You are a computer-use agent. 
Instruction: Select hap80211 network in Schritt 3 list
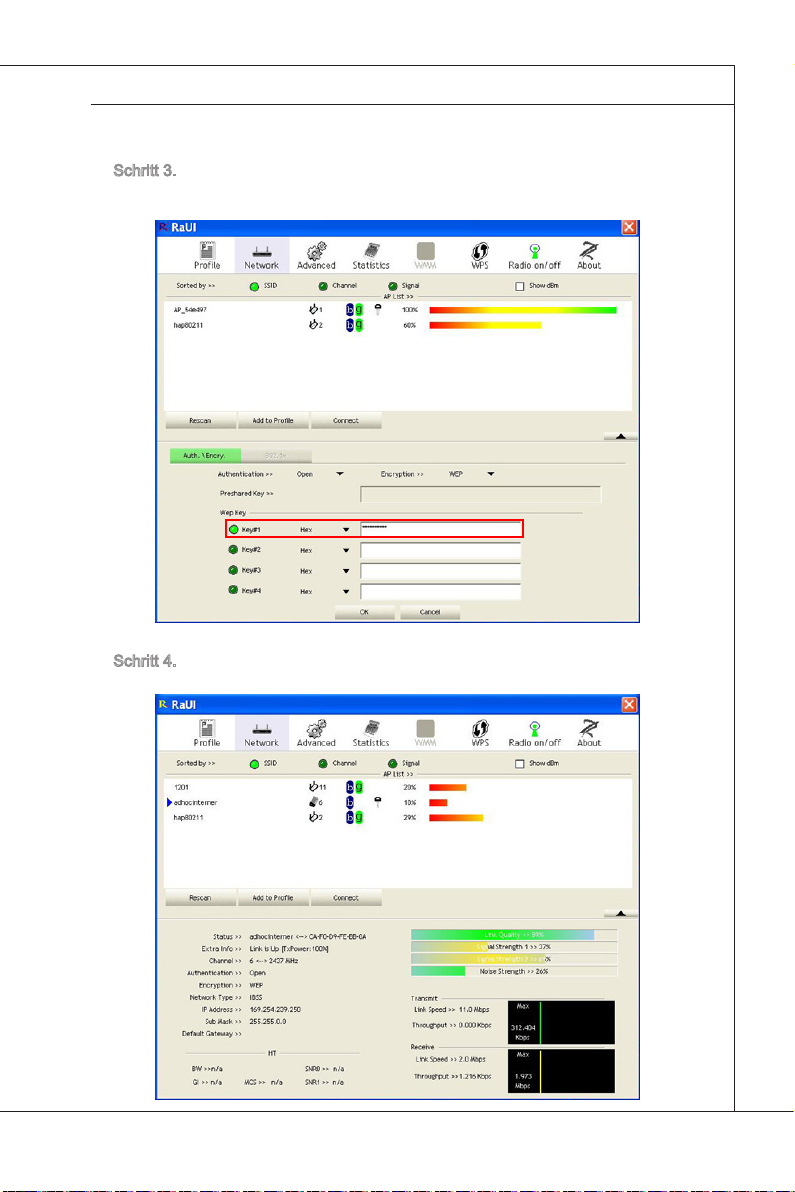click(x=398, y=325)
